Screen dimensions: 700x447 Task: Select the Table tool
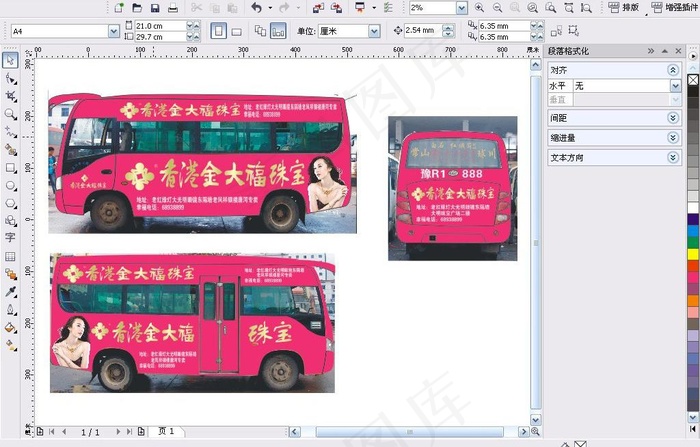10,256
